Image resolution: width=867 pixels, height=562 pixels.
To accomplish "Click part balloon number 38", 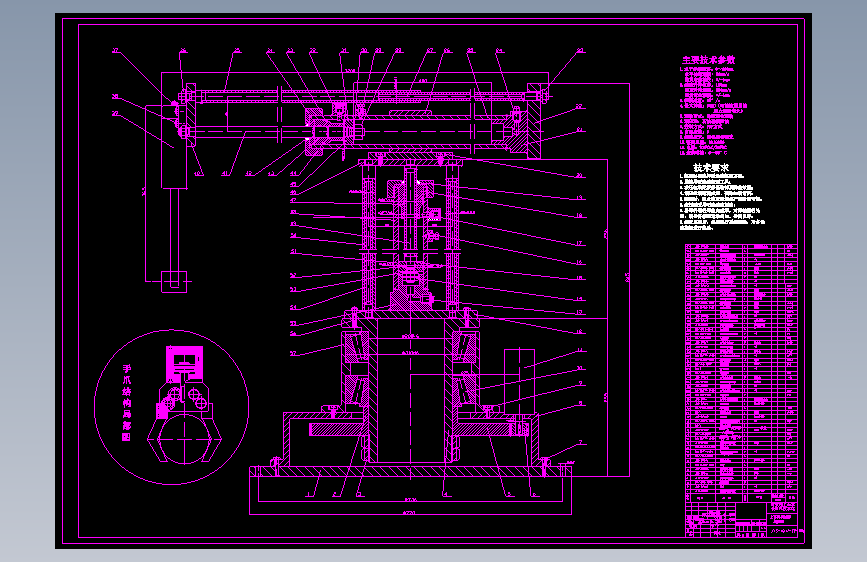I will coord(116,96).
